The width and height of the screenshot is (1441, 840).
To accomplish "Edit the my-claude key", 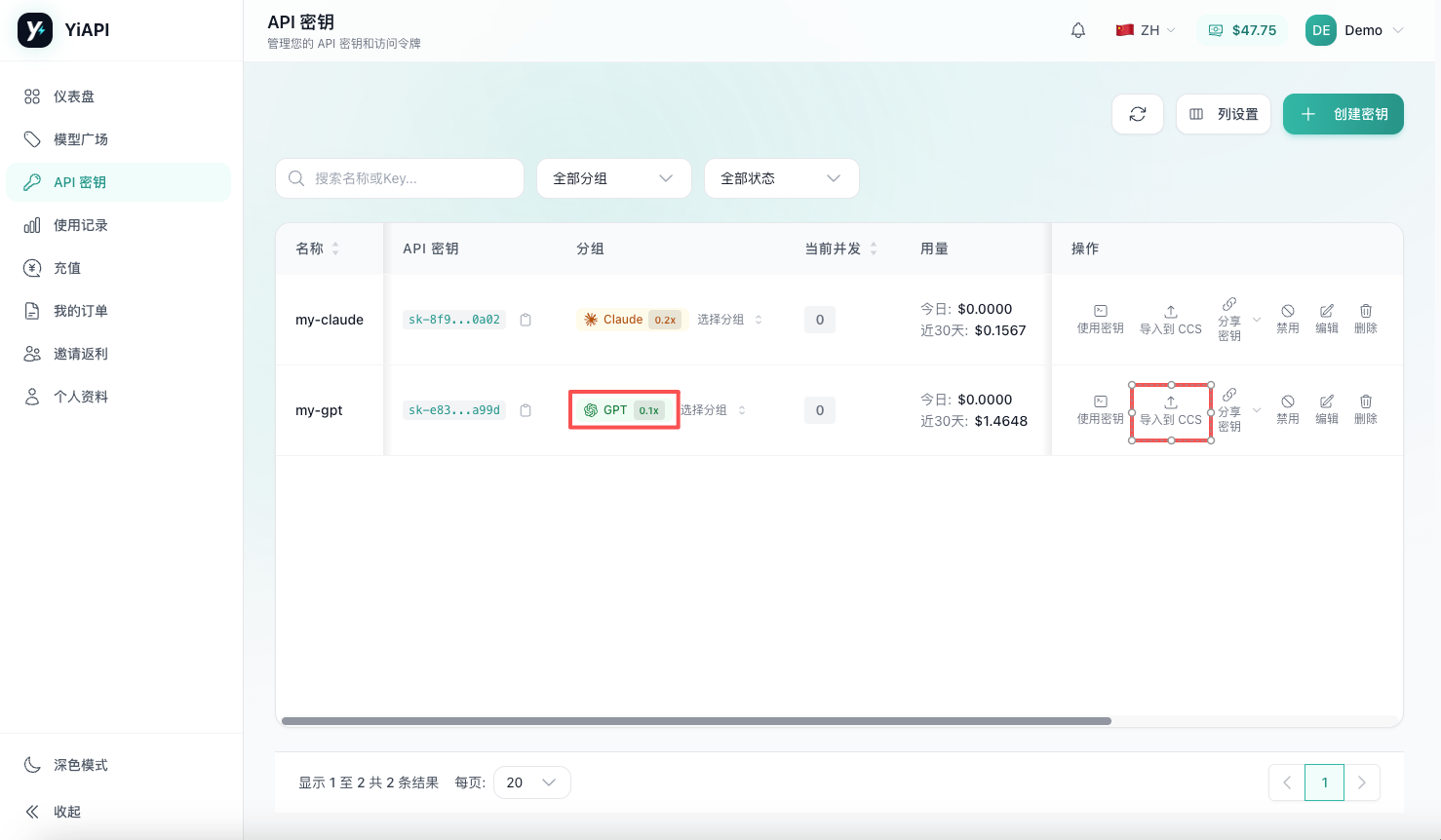I will [1327, 320].
